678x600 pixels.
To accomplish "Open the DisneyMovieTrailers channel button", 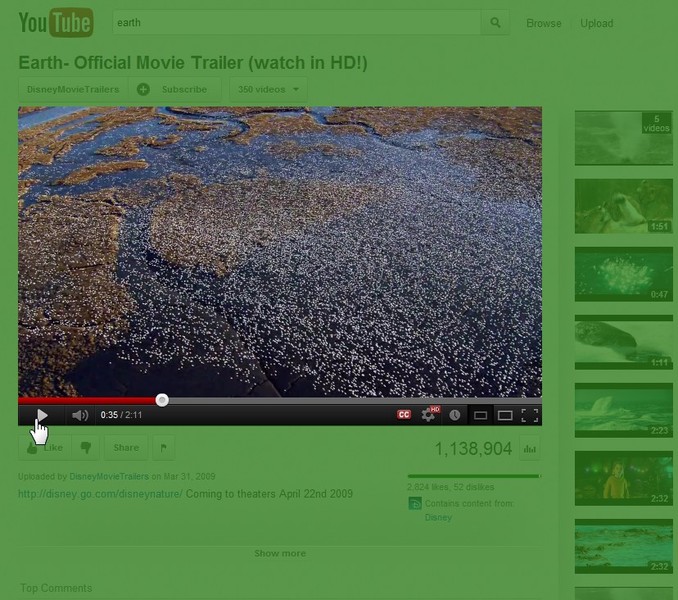I will click(73, 89).
